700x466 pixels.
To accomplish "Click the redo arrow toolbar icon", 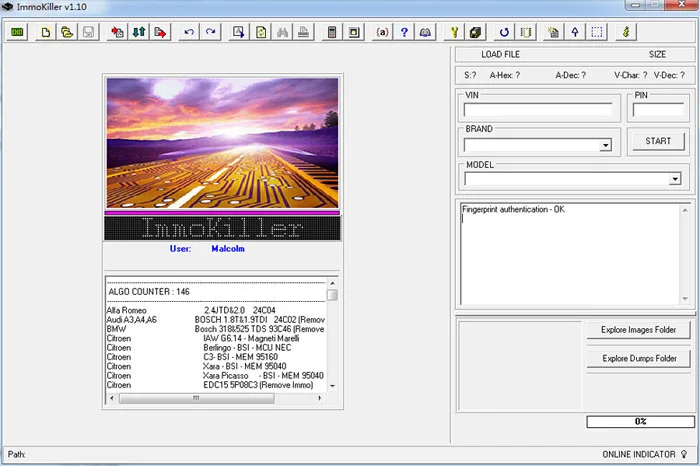I will point(210,32).
